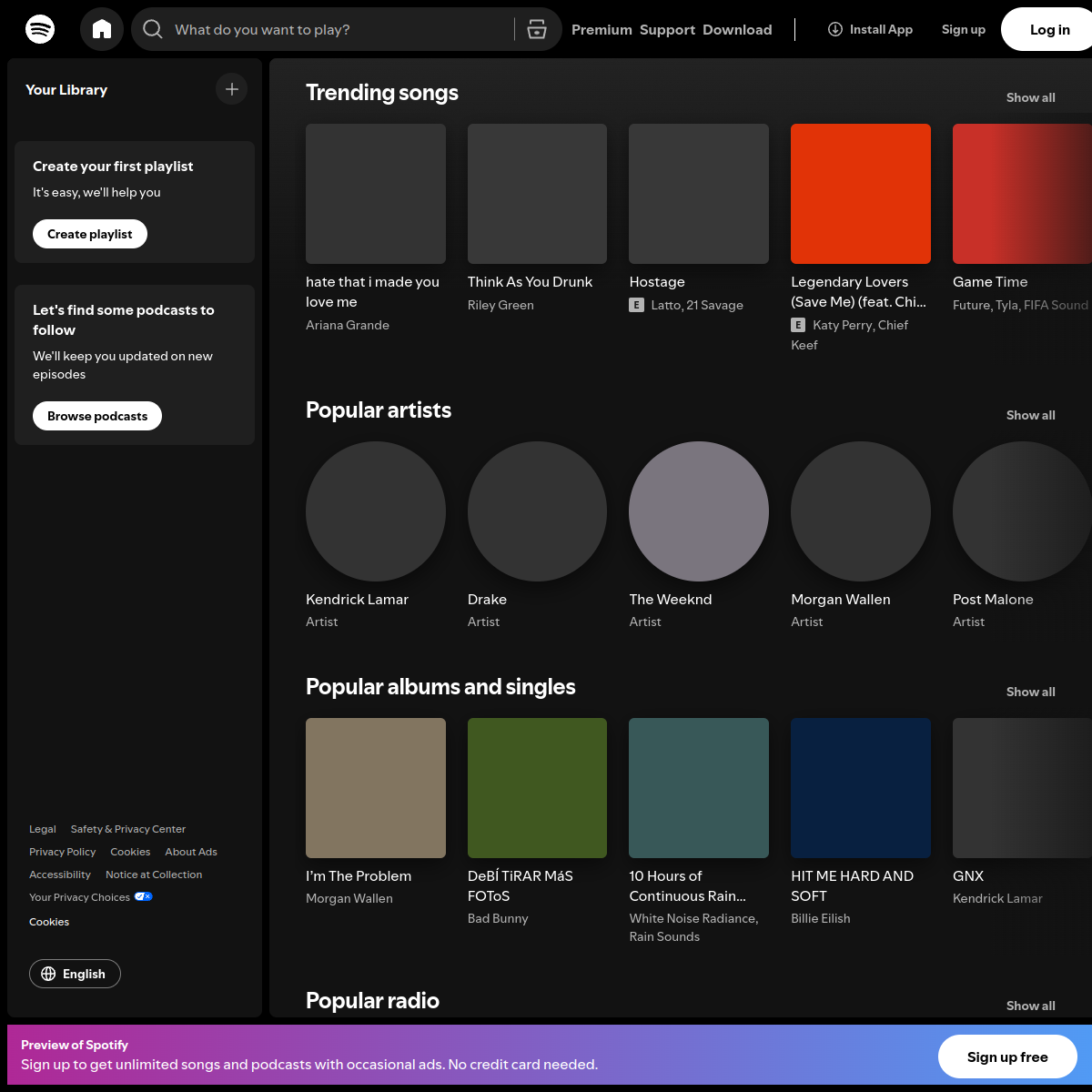Click the Install App download icon
This screenshot has width=1092, height=1092.
pyautogui.click(x=834, y=29)
